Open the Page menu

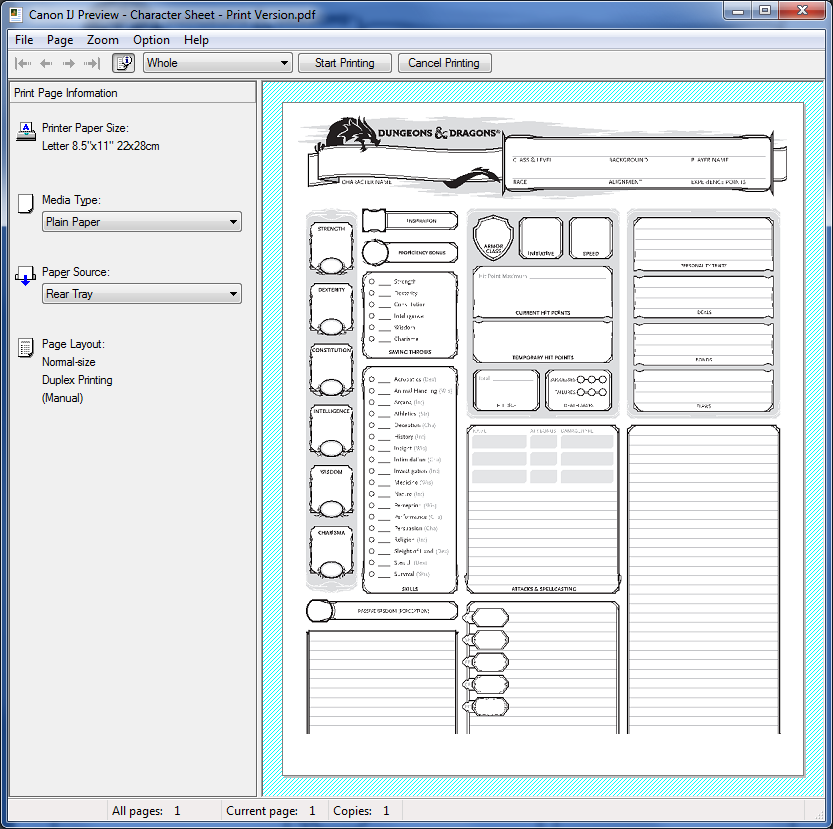coord(60,40)
